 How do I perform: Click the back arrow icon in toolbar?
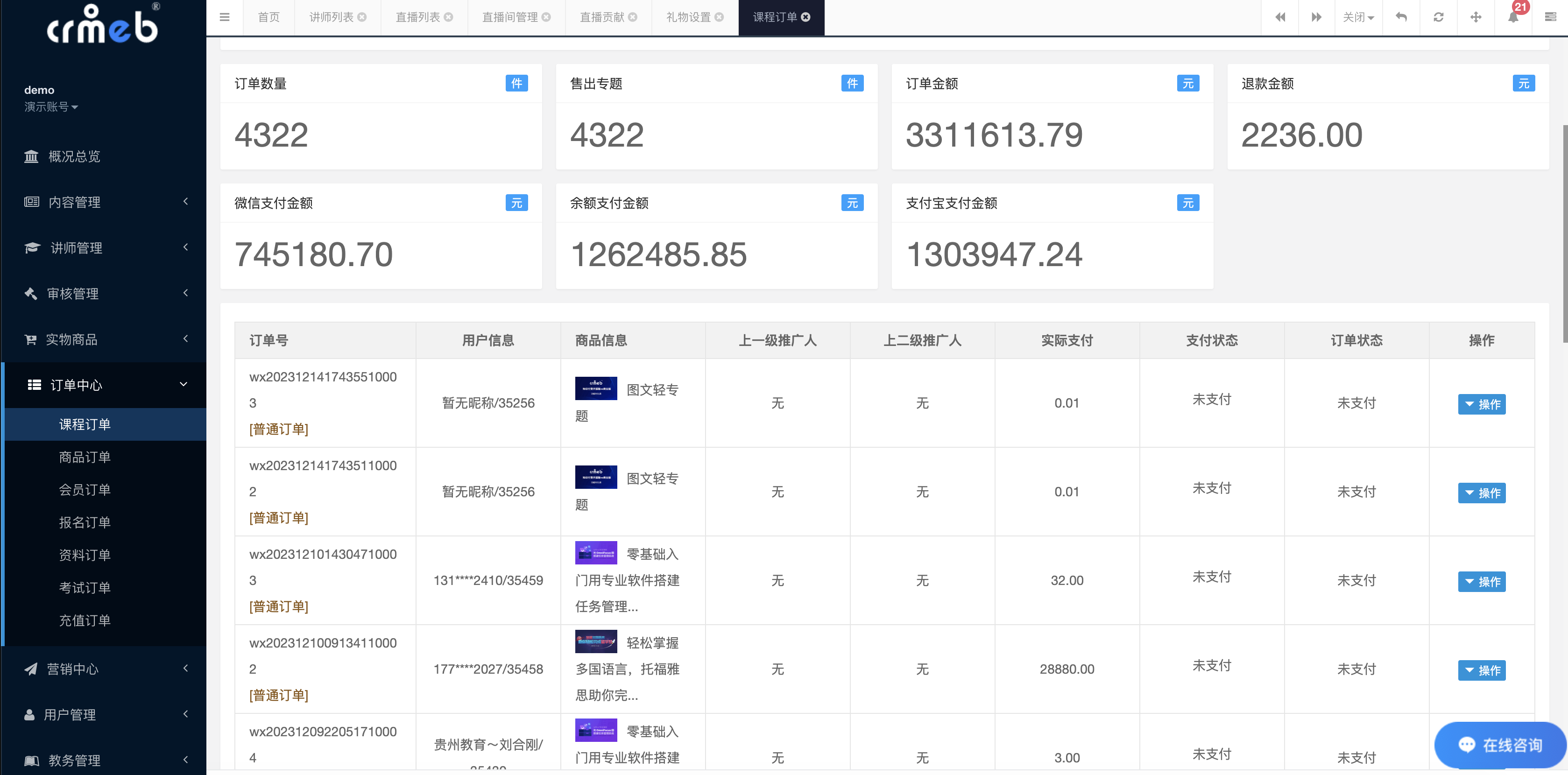(x=1401, y=17)
